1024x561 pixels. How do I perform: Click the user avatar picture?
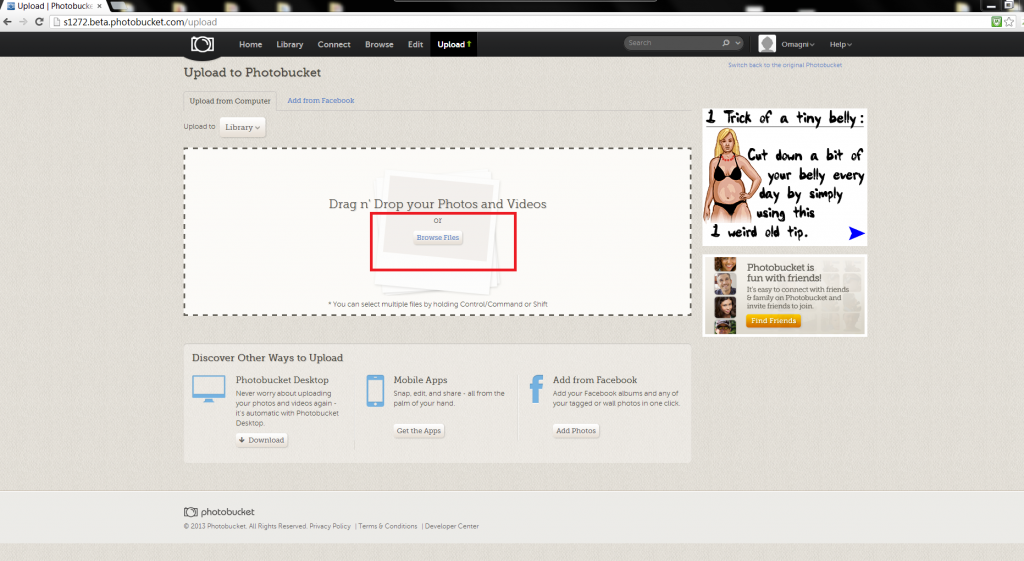point(767,44)
